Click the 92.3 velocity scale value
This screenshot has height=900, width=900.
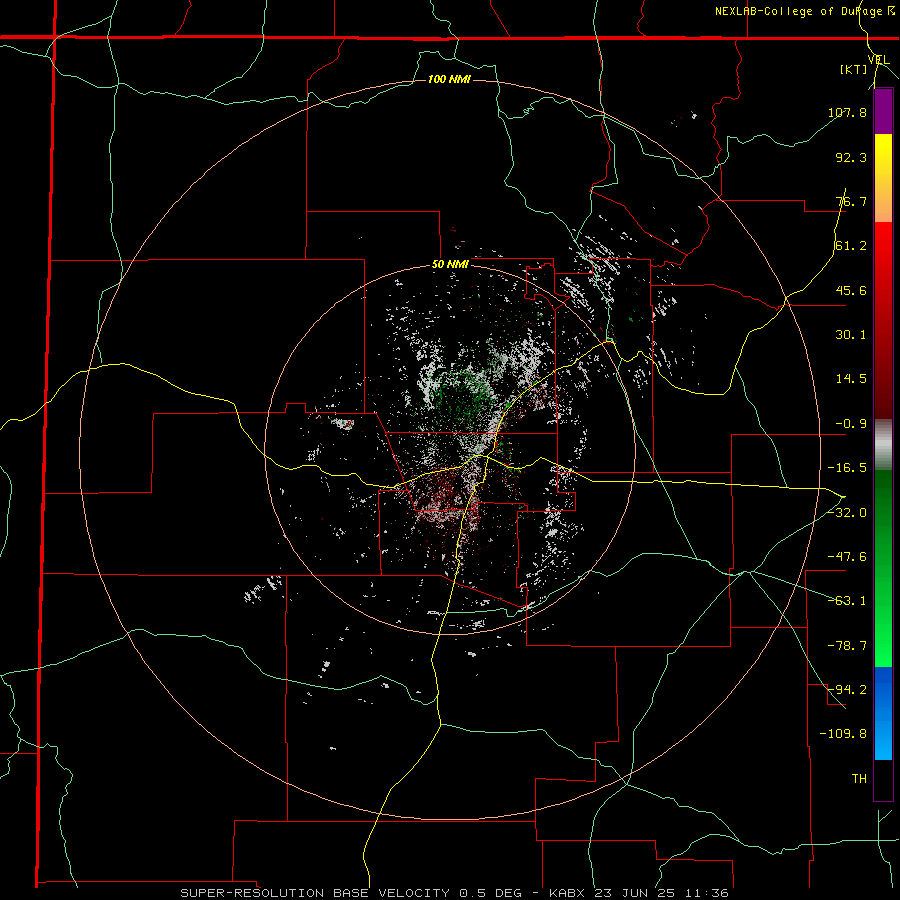tap(851, 157)
